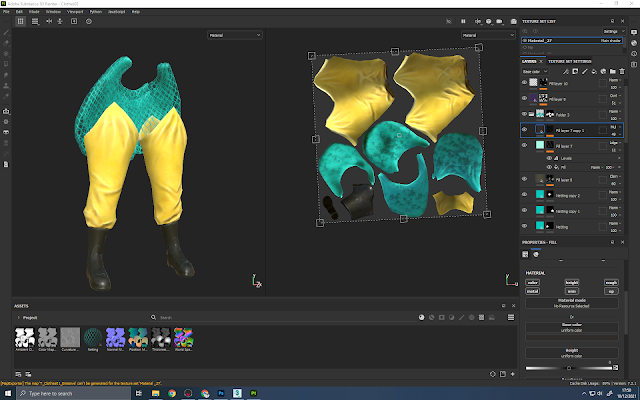Toggle visibility of Fill layer 7
The height and width of the screenshot is (400, 640).
524,145
